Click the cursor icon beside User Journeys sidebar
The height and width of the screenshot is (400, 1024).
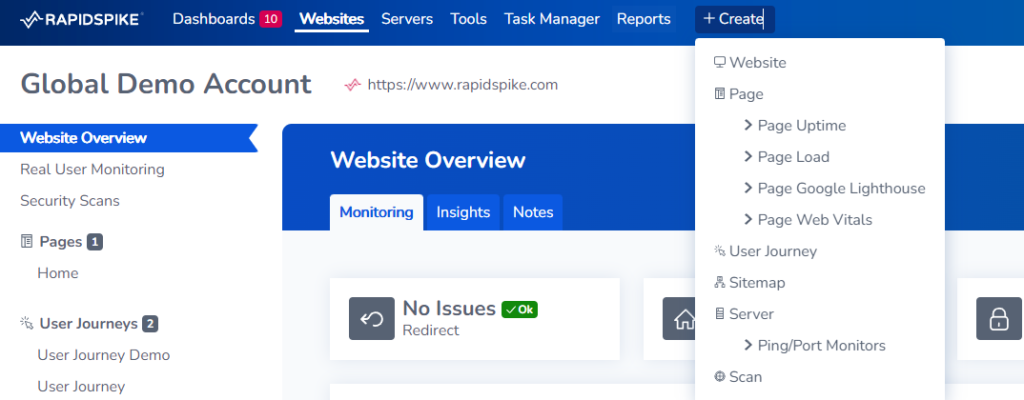click(x=27, y=323)
